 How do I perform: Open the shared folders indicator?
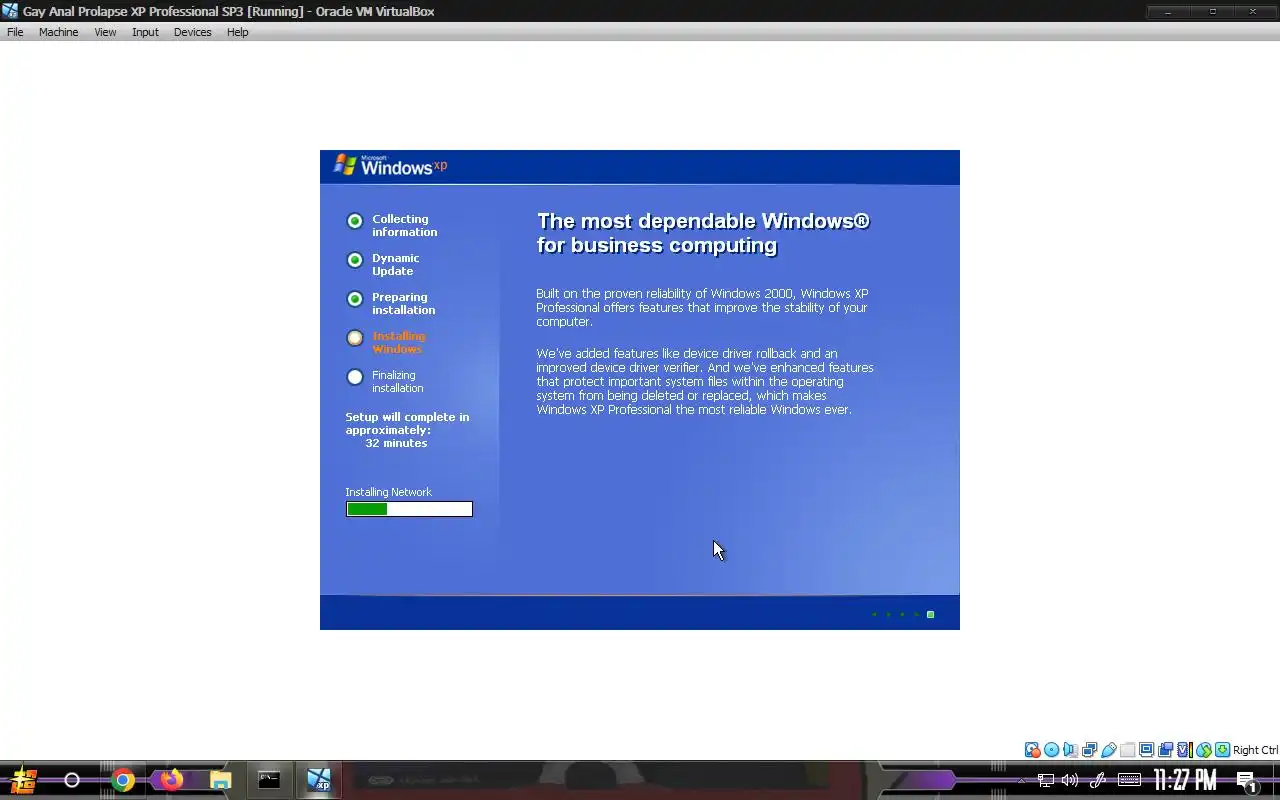coord(1127,750)
